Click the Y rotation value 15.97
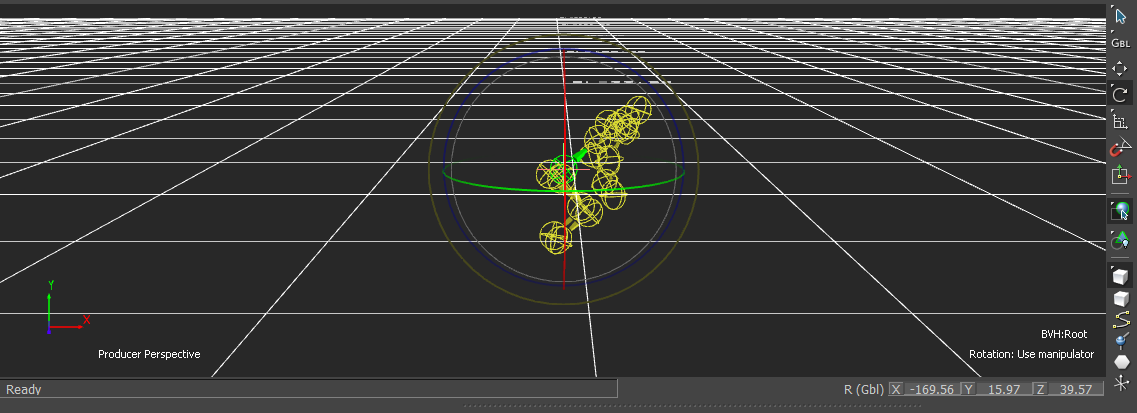 tap(1004, 389)
